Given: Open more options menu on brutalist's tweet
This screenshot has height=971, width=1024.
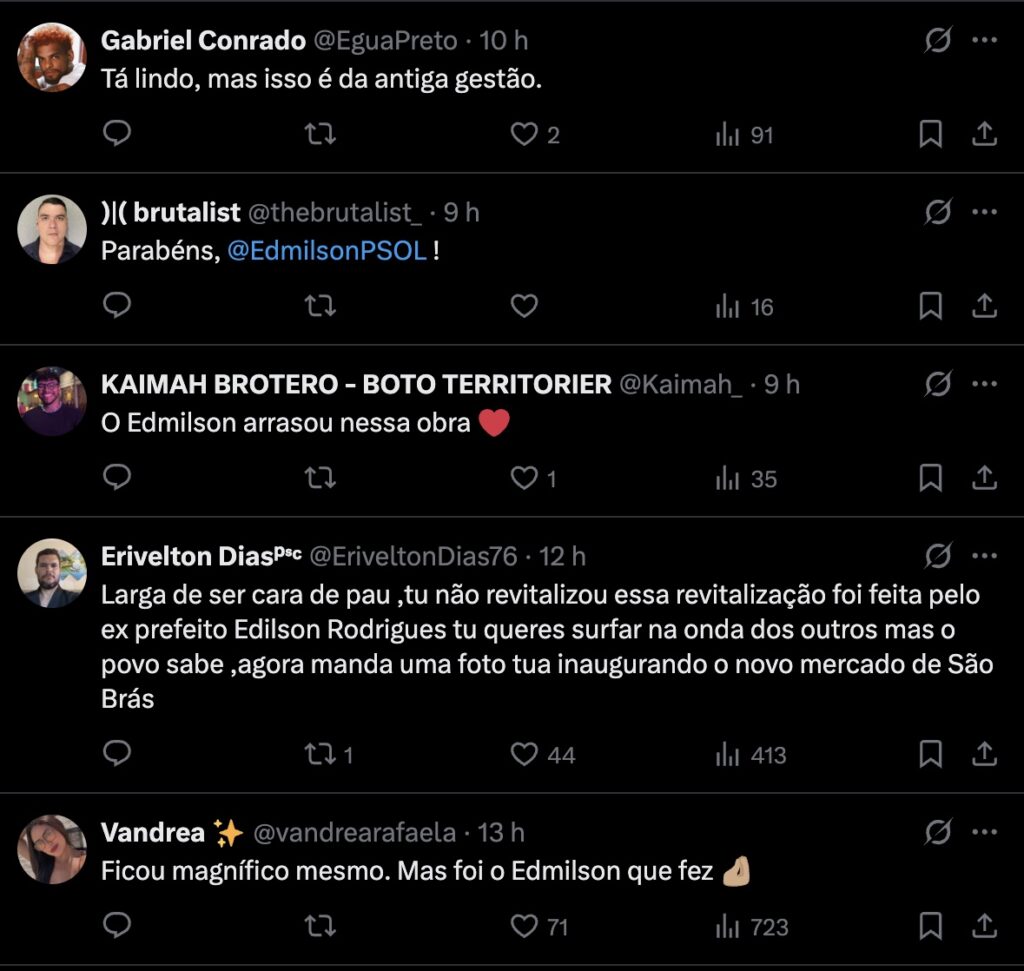Looking at the screenshot, I should coord(985,213).
